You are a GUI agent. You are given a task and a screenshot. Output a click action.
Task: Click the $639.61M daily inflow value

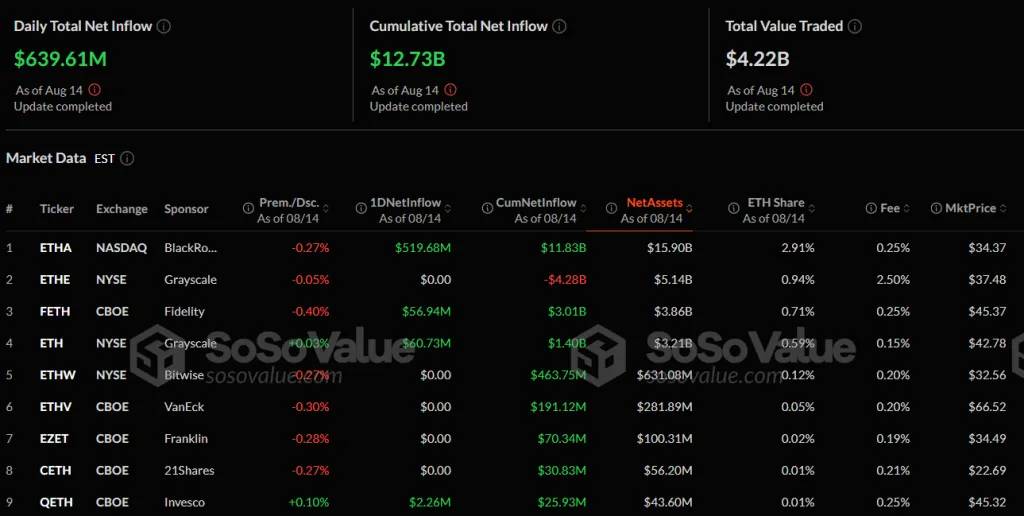[x=60, y=59]
